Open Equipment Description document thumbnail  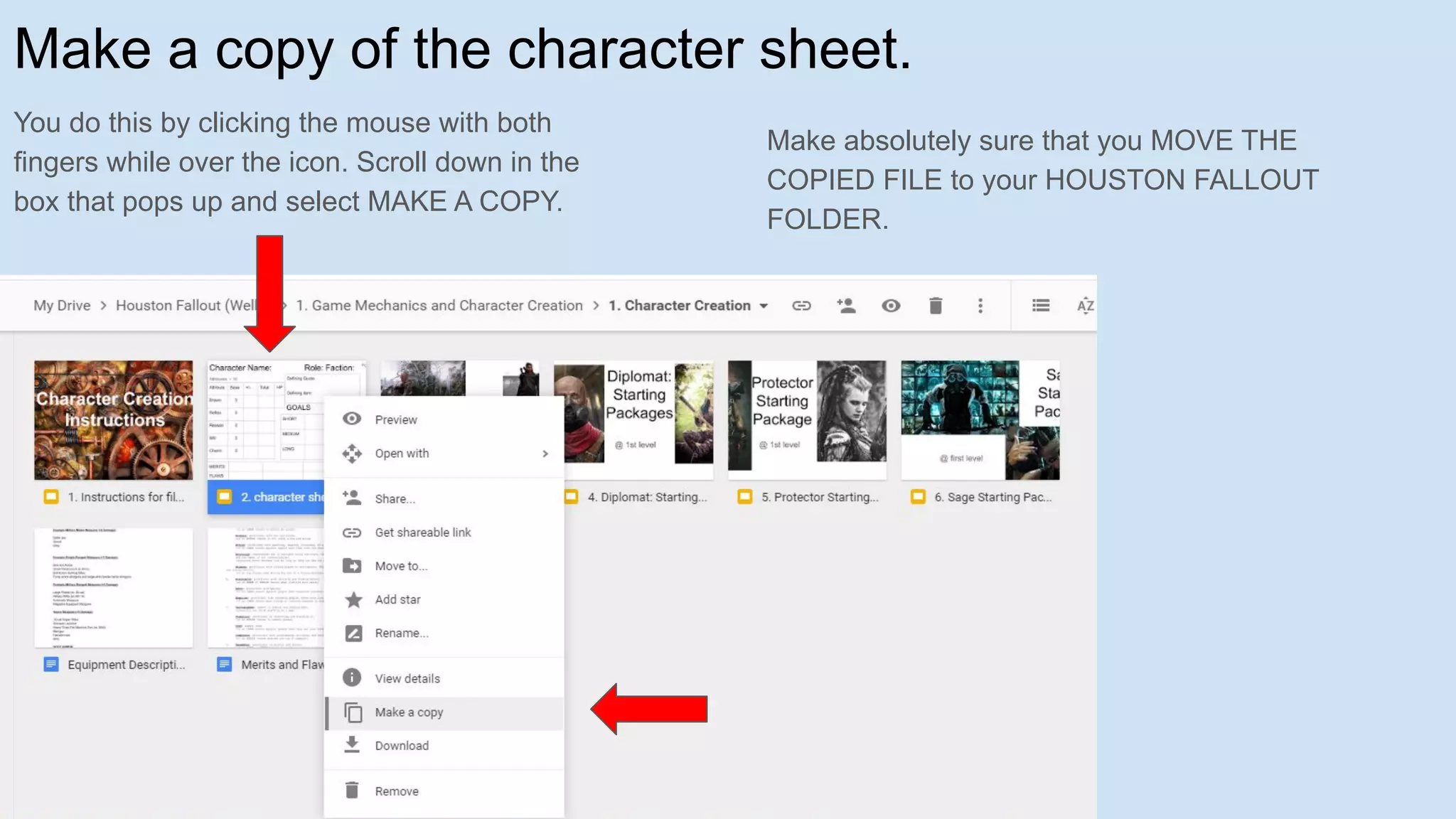click(x=114, y=588)
